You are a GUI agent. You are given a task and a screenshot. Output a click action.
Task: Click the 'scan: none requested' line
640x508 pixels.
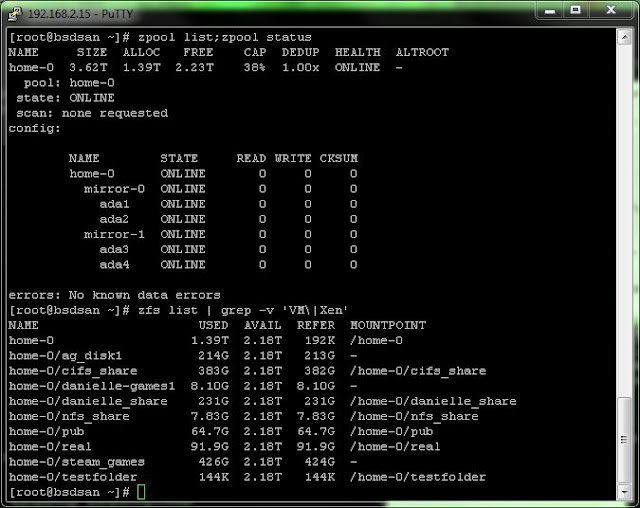pos(92,113)
